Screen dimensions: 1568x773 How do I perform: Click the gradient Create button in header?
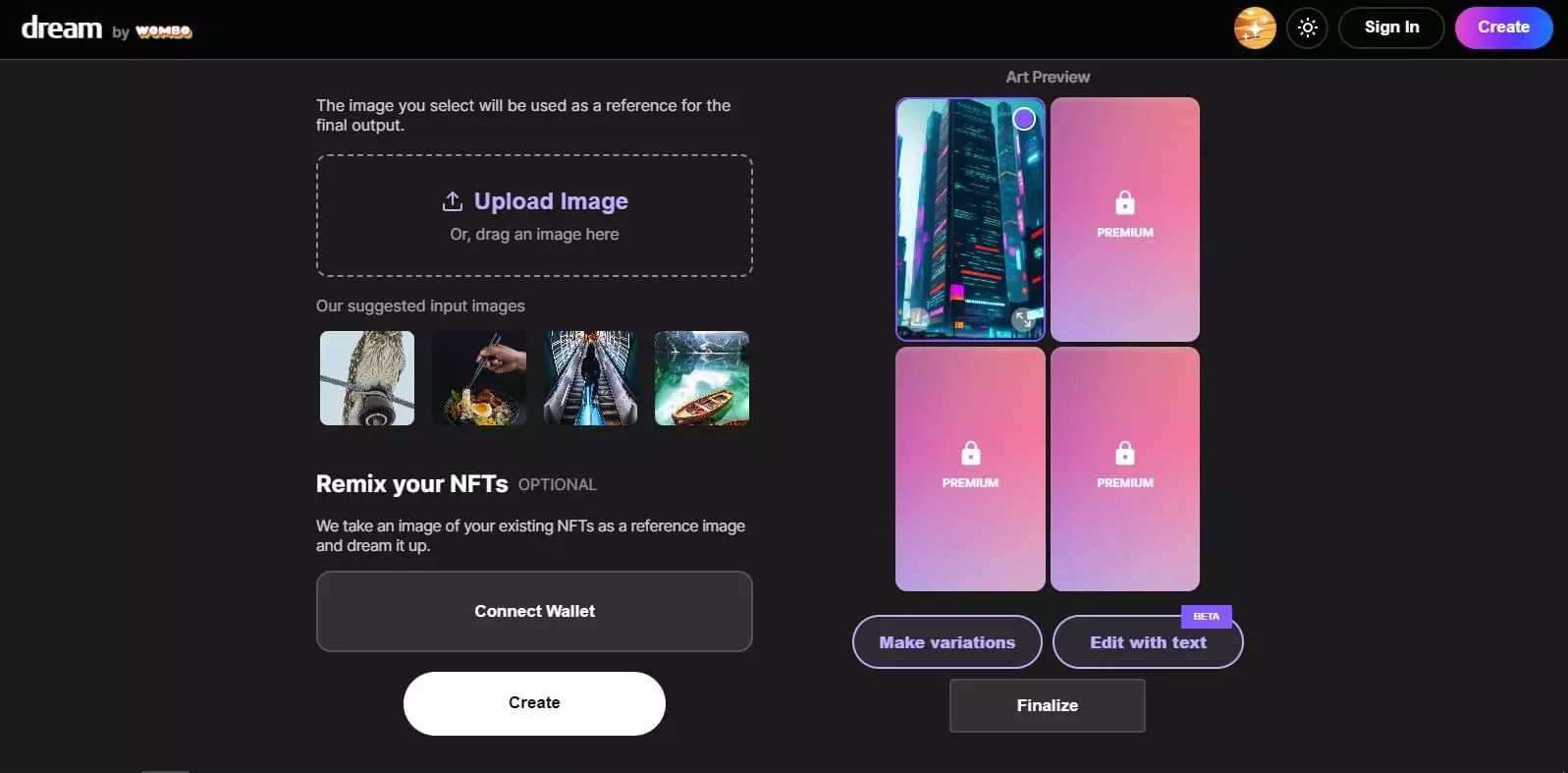click(1503, 28)
